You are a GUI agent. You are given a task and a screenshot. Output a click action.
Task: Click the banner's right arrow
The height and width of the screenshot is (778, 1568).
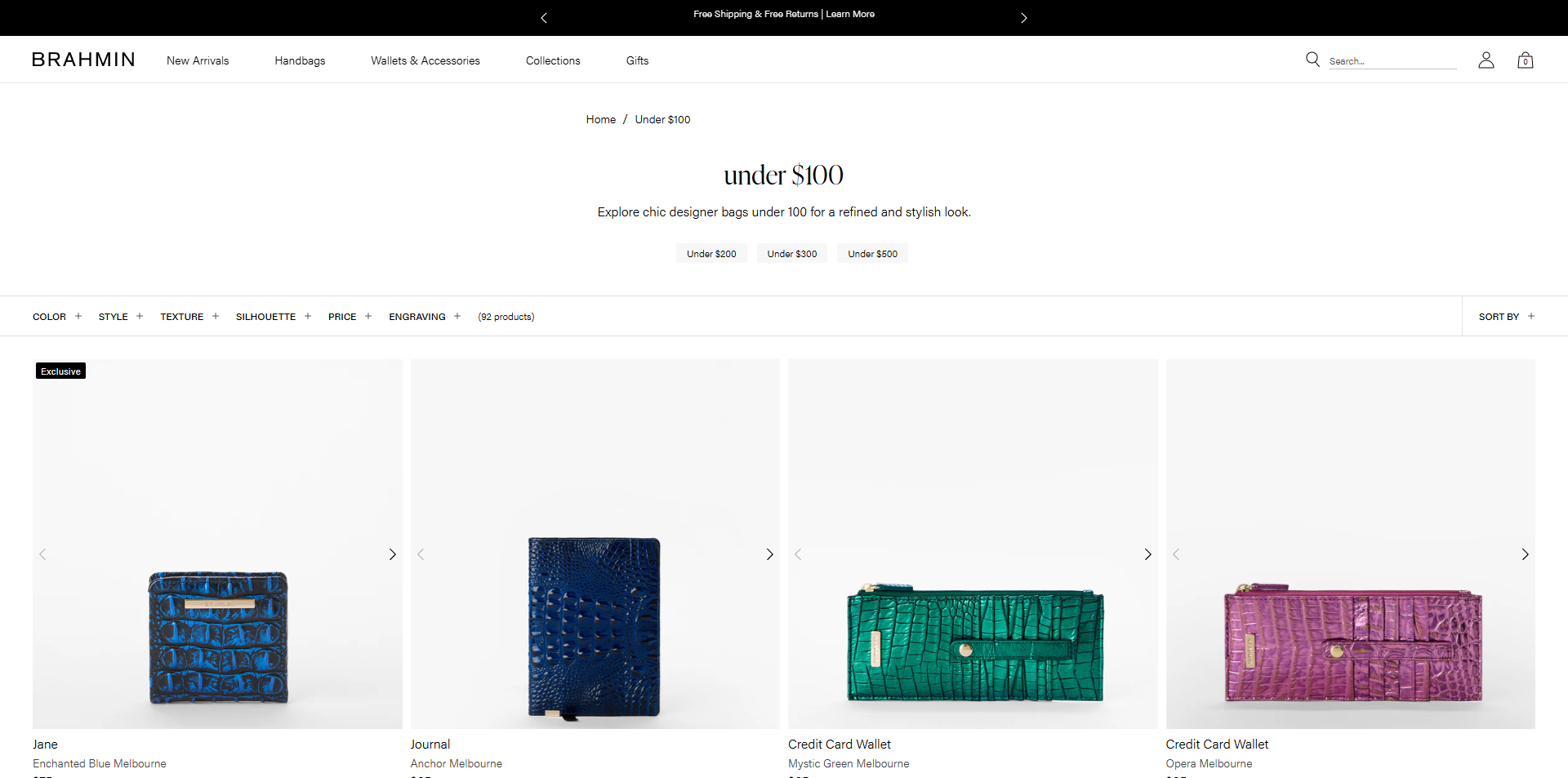click(1024, 17)
